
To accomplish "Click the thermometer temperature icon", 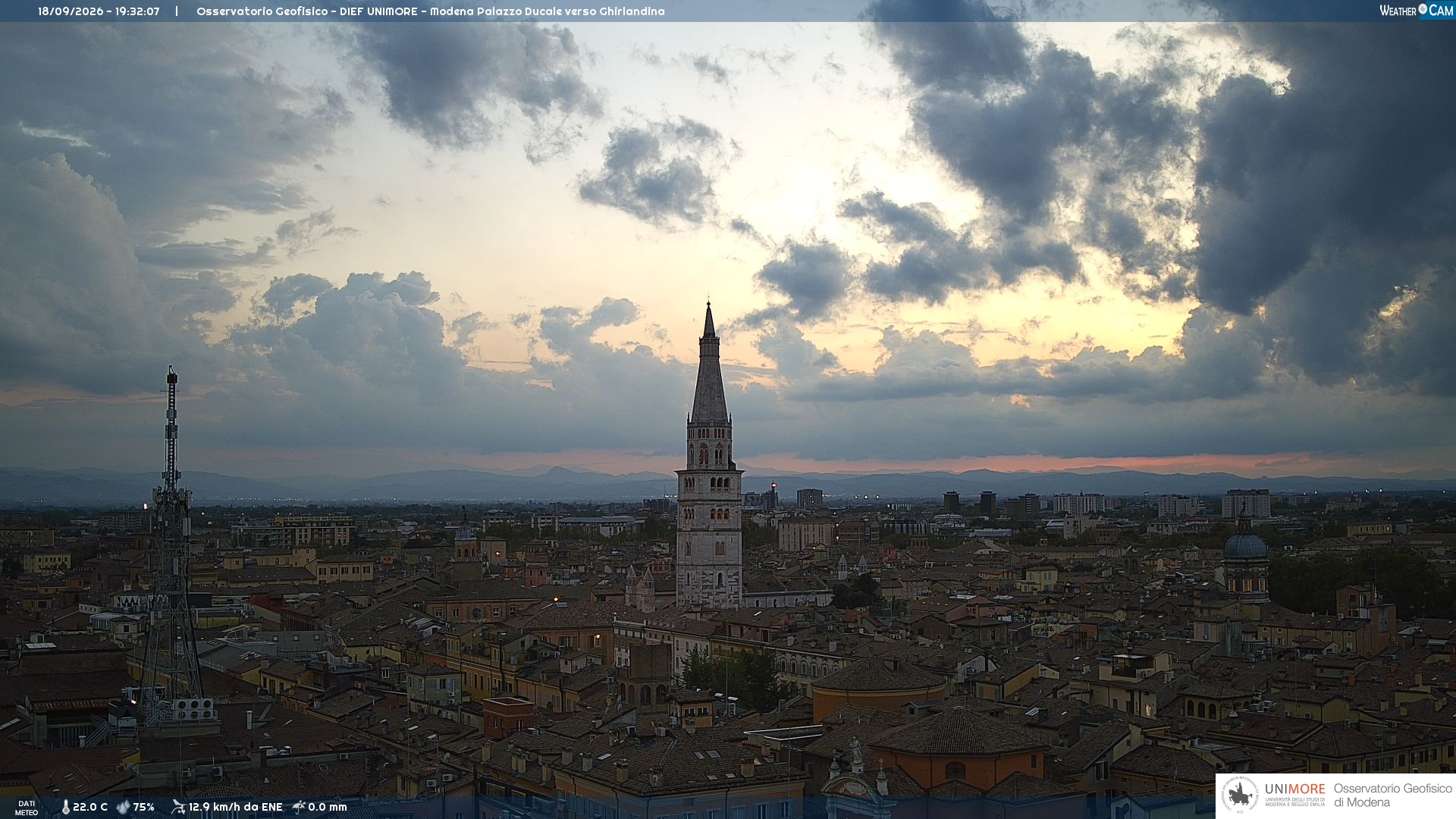I will pos(65,807).
